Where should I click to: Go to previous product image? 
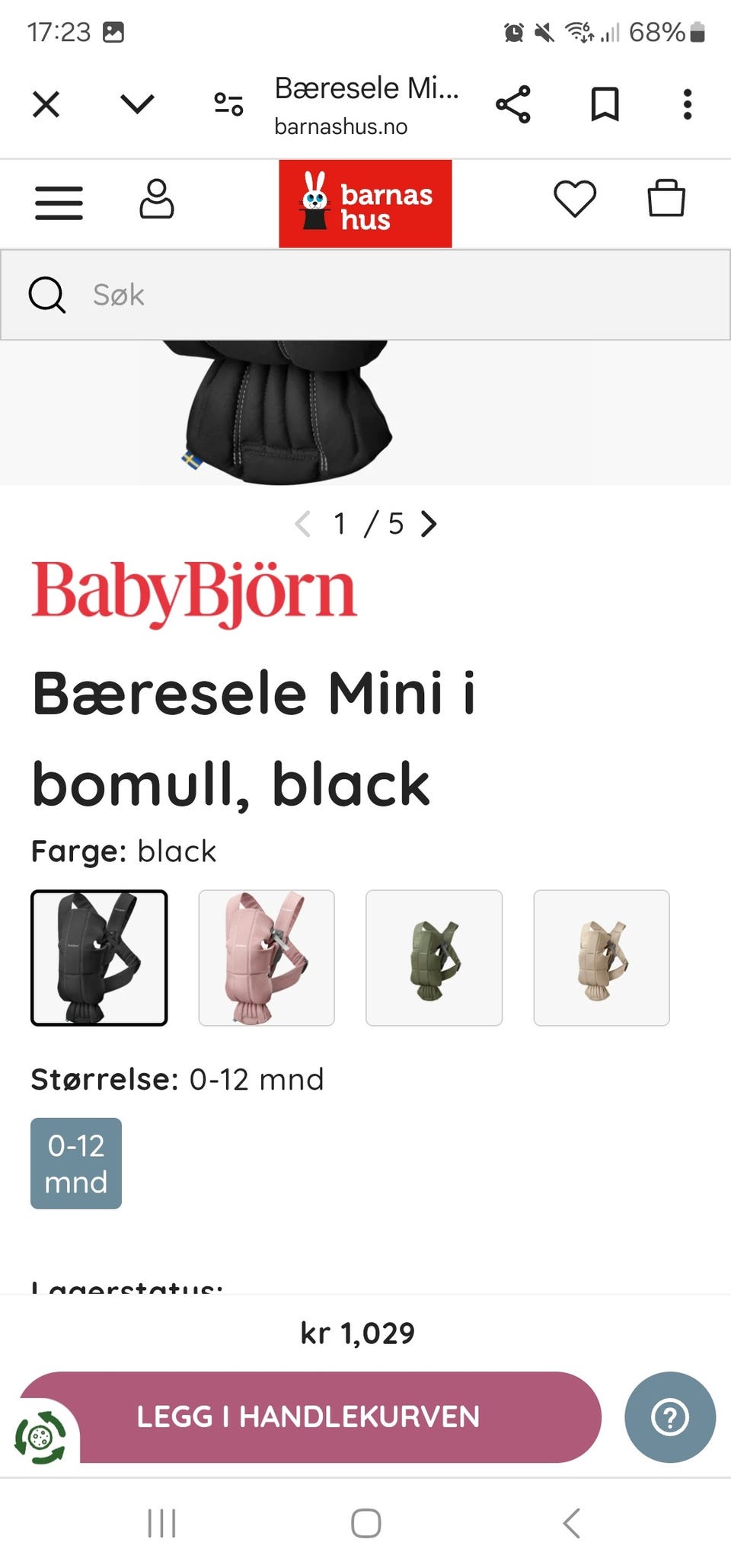302,524
